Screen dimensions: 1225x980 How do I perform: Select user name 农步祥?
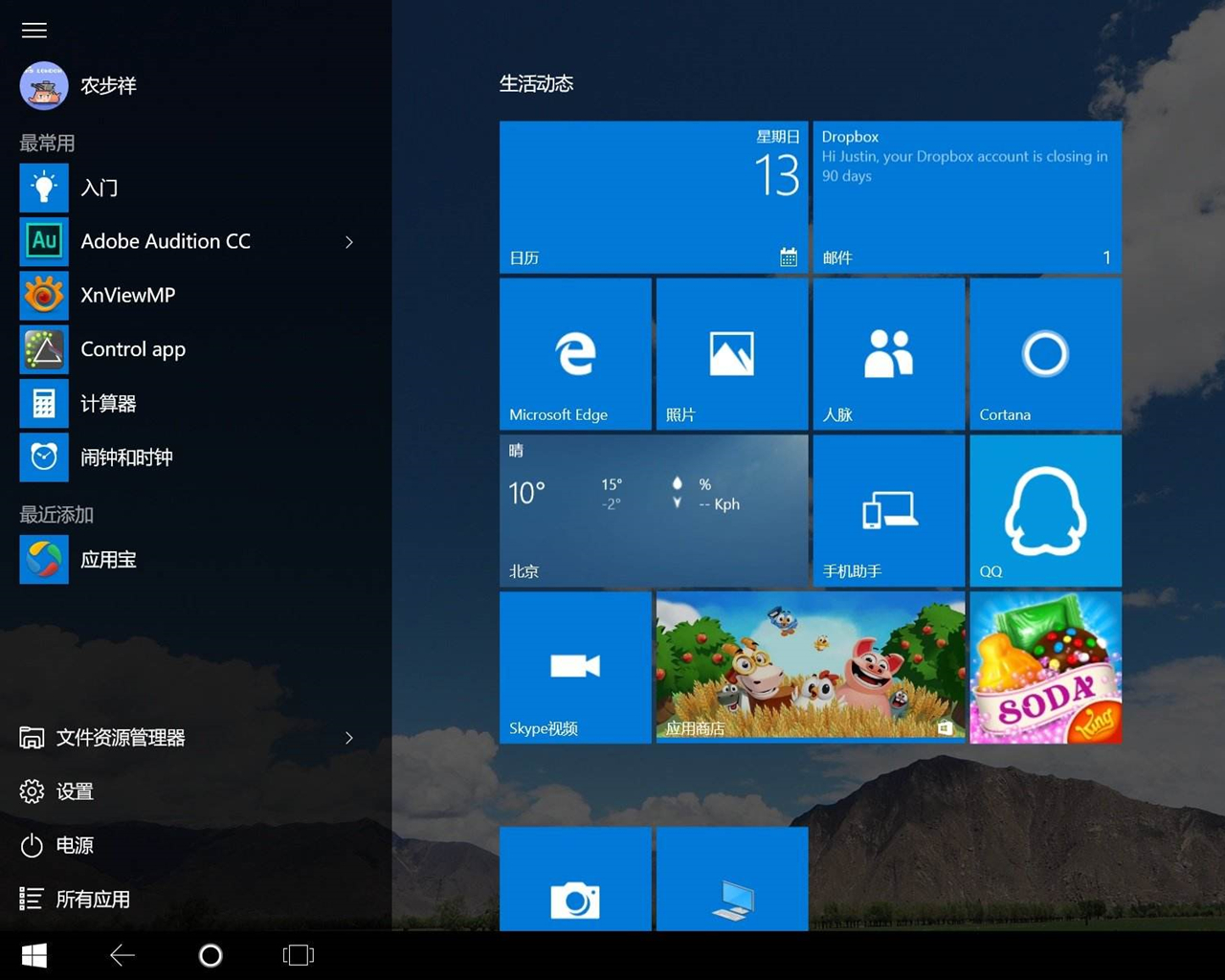click(108, 86)
